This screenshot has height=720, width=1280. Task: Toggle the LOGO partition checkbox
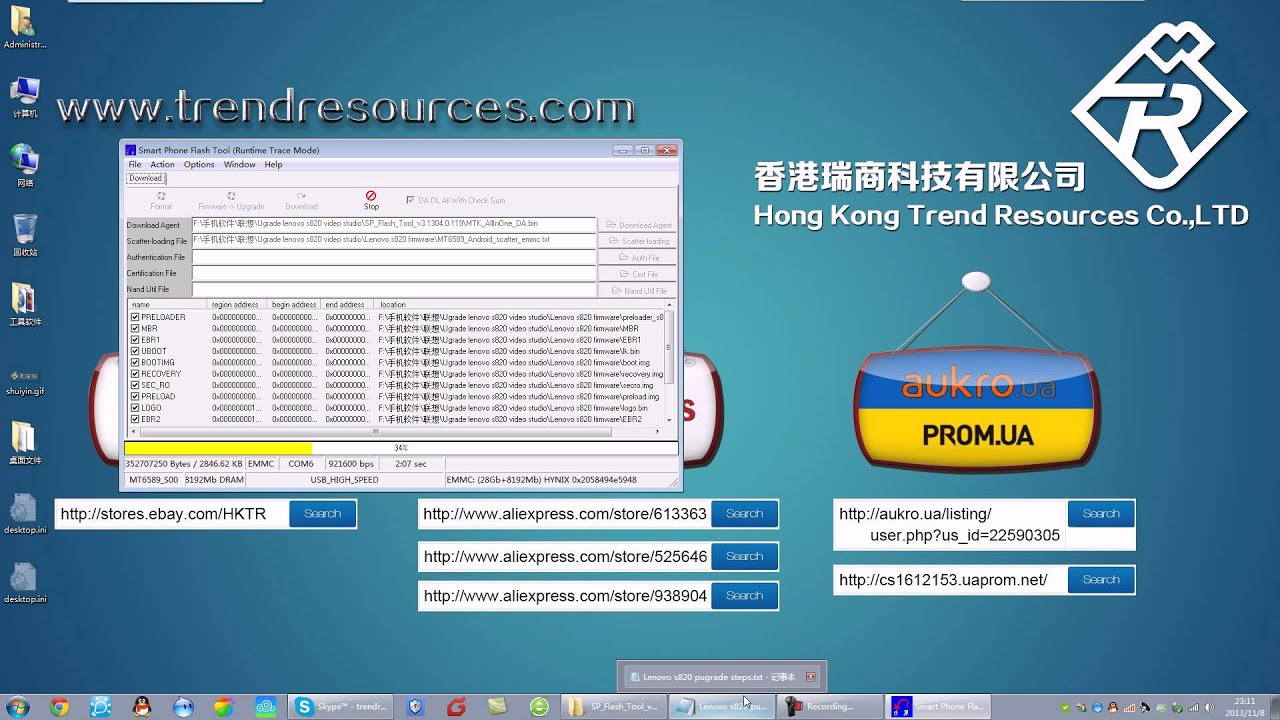(135, 408)
